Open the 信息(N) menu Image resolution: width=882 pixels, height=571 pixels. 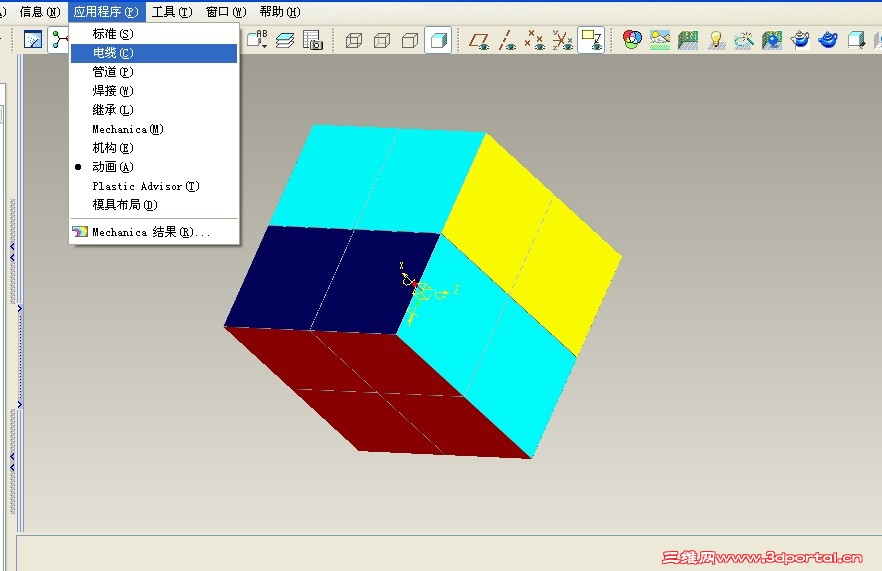(x=39, y=12)
